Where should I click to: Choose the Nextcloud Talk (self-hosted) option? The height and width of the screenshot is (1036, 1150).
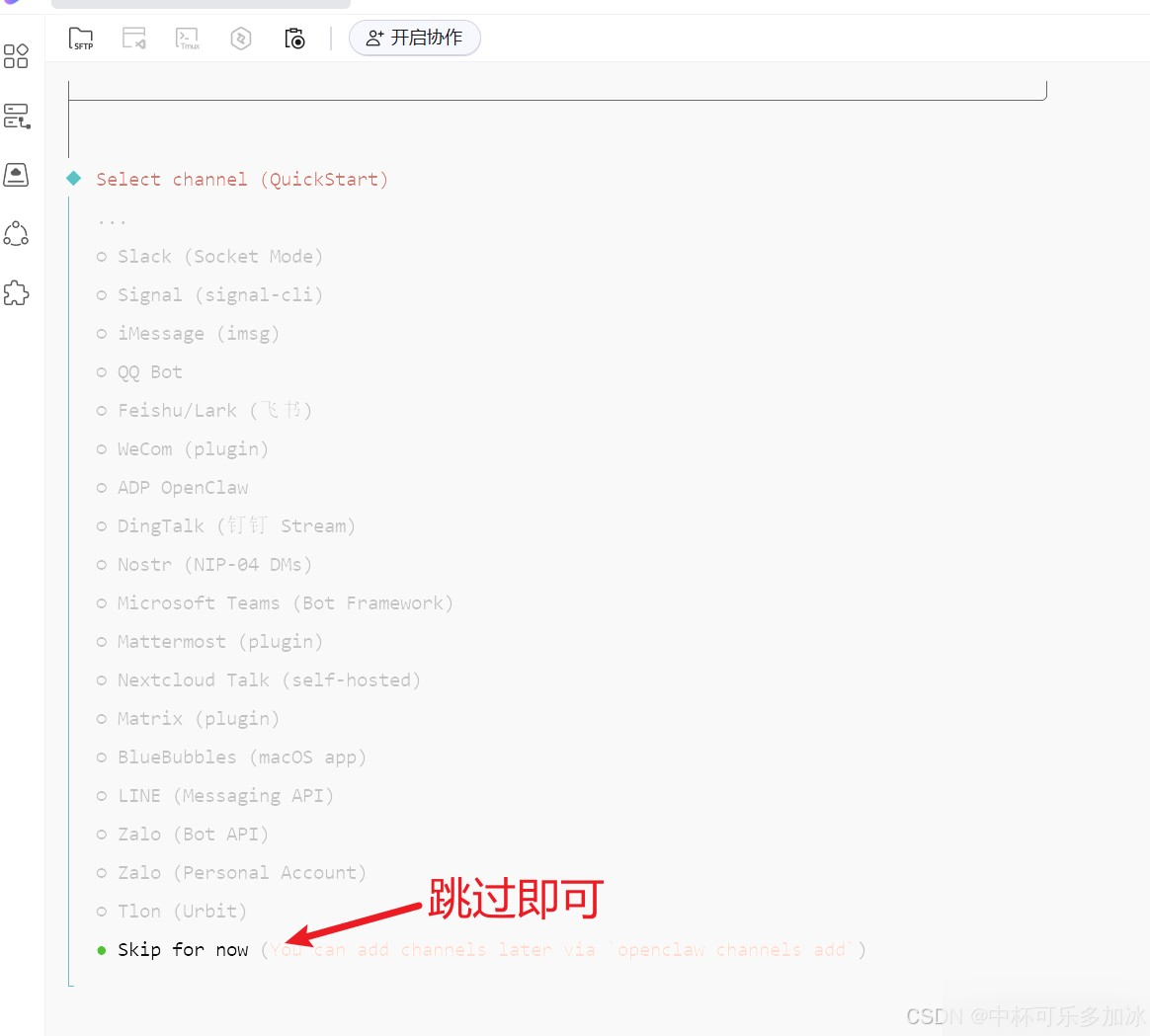[x=258, y=679]
